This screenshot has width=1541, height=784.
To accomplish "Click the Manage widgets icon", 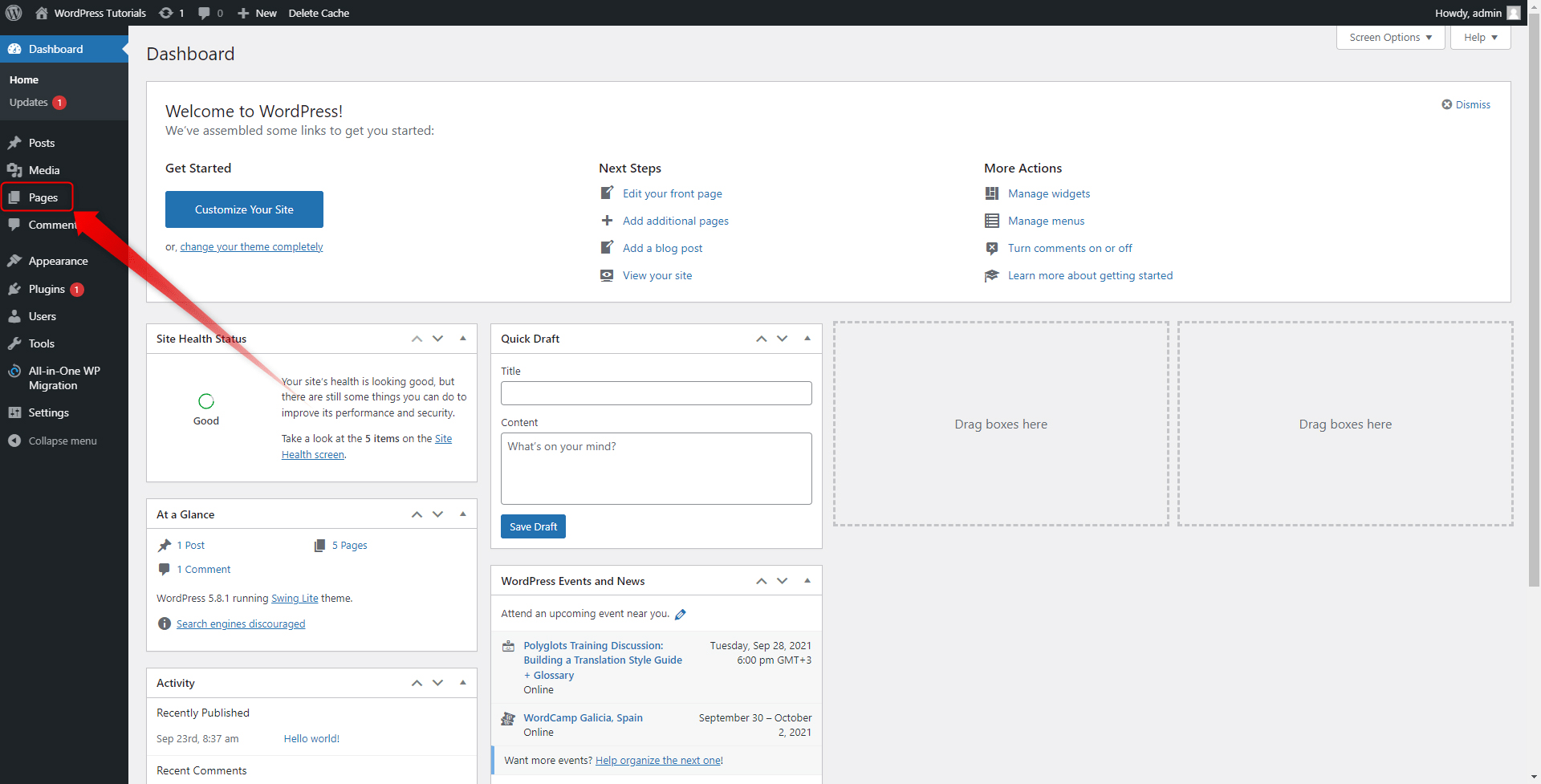I will click(992, 193).
